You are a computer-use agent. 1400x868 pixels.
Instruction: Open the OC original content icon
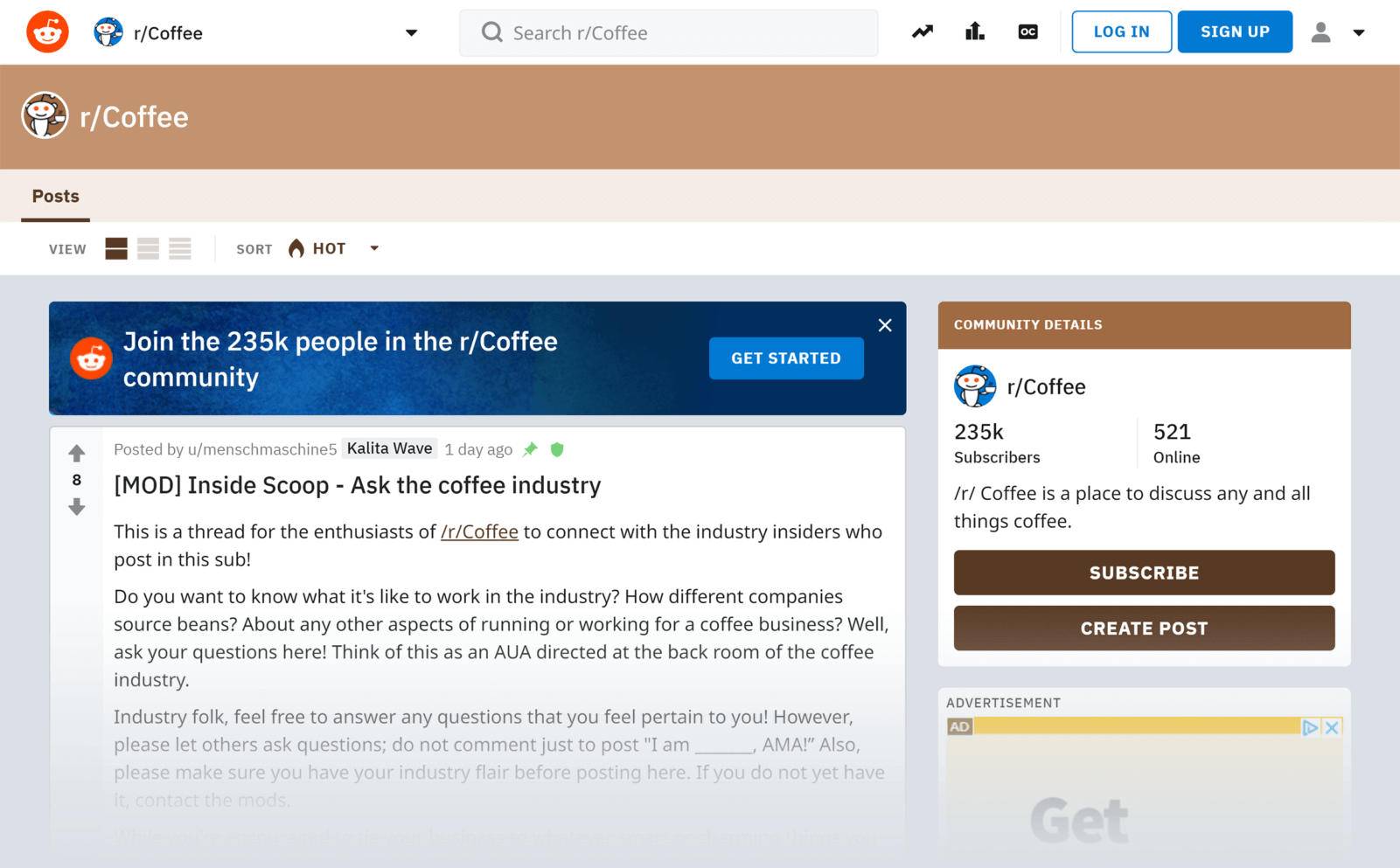point(1027,32)
